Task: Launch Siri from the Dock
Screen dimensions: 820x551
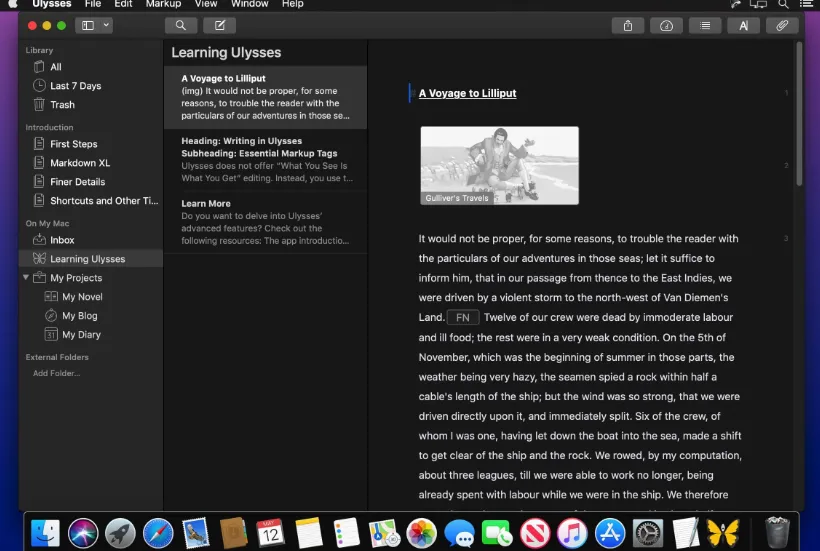Action: coord(83,533)
